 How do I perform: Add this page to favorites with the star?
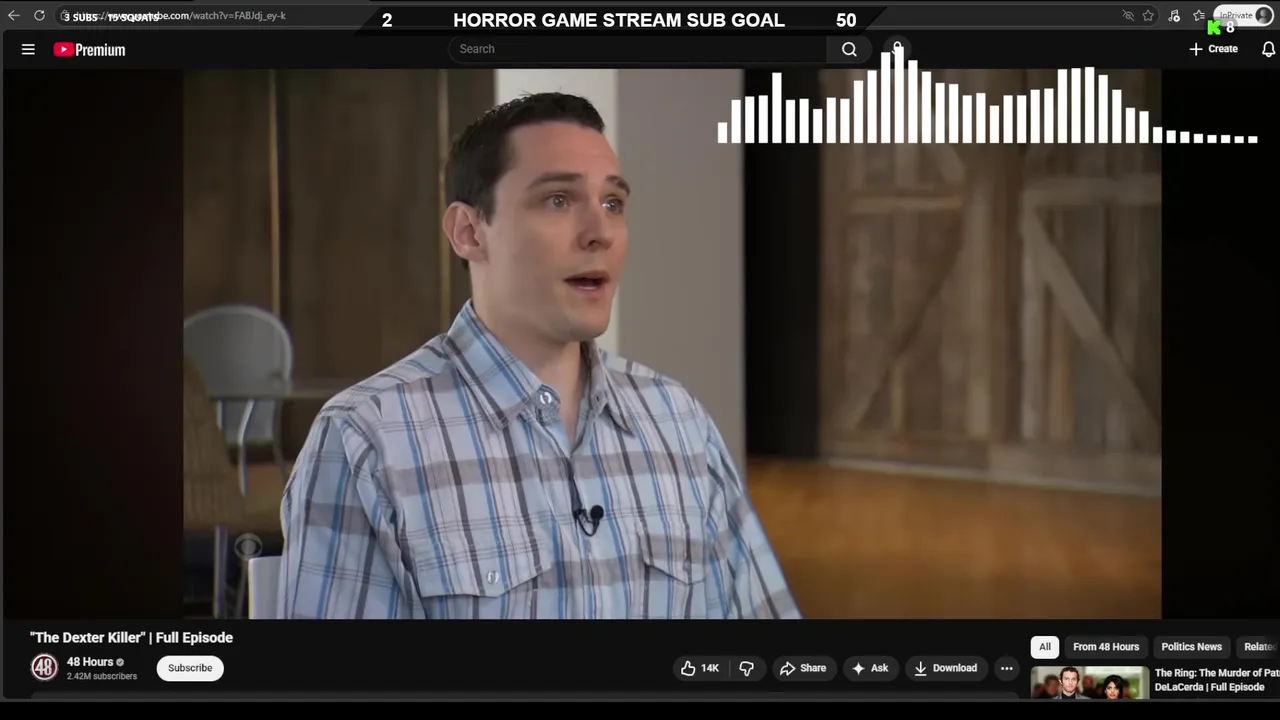(1148, 16)
